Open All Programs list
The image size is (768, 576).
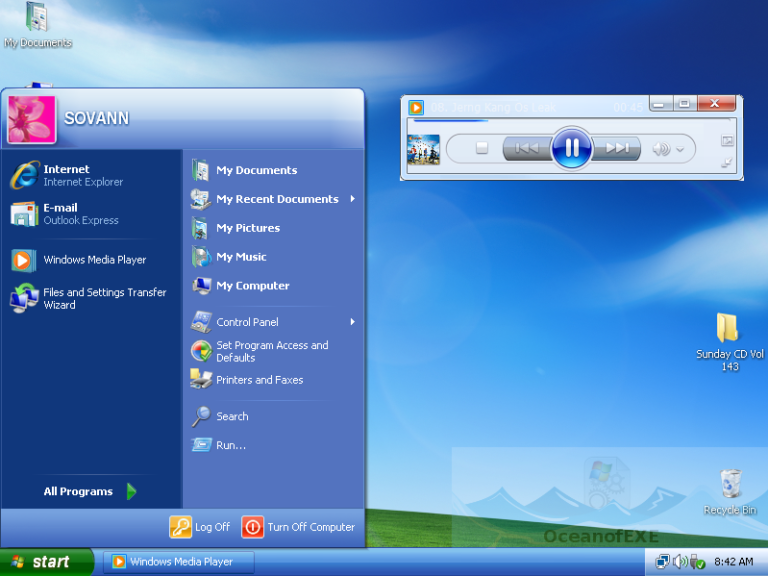tap(90, 491)
